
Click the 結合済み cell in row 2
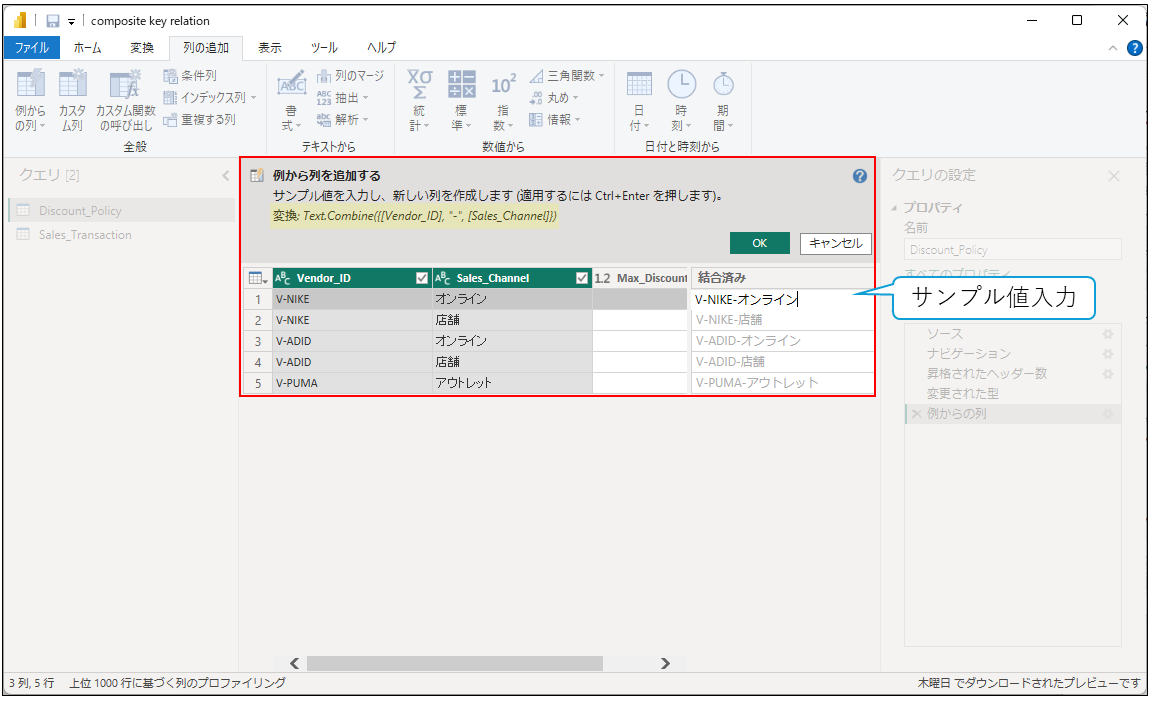click(781, 320)
